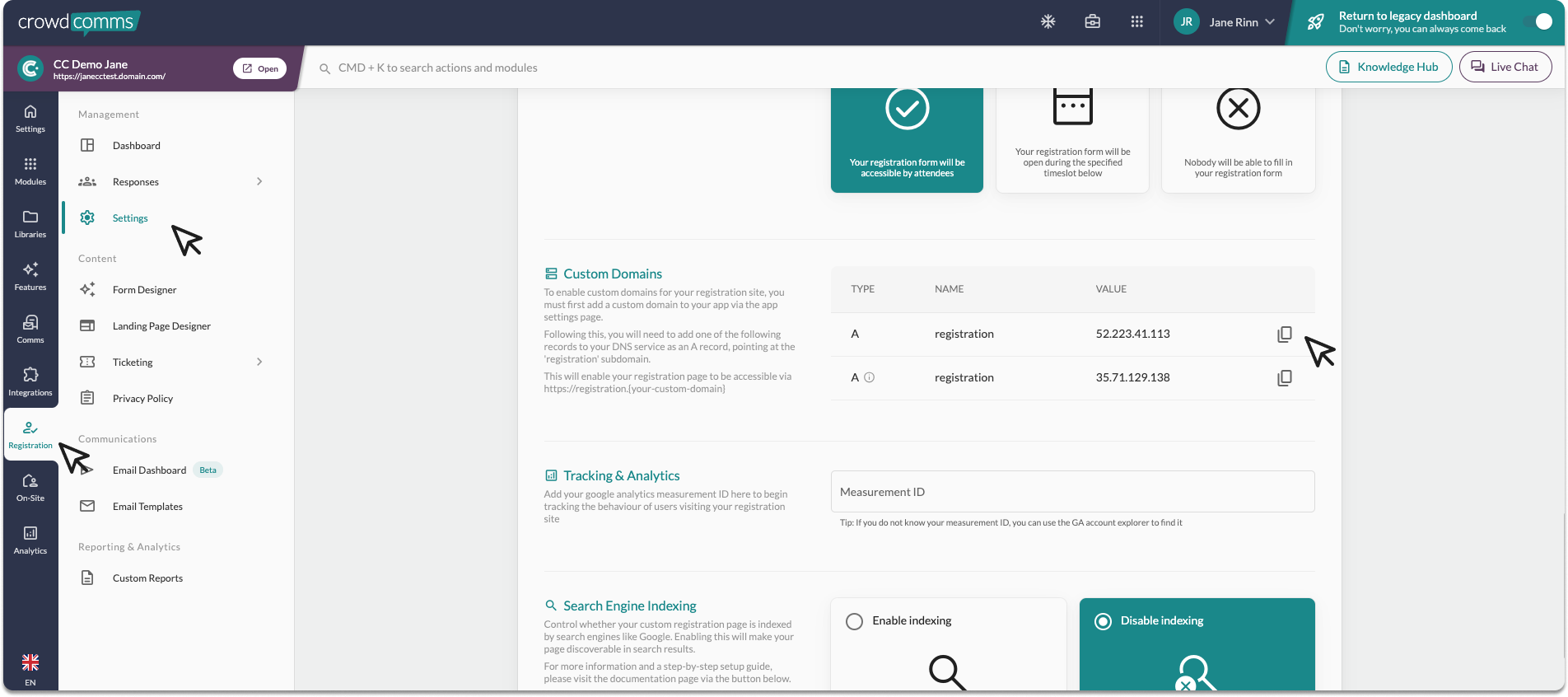Toggle the Return to legacy dashboard switch
The height and width of the screenshot is (697, 1568).
tap(1537, 22)
